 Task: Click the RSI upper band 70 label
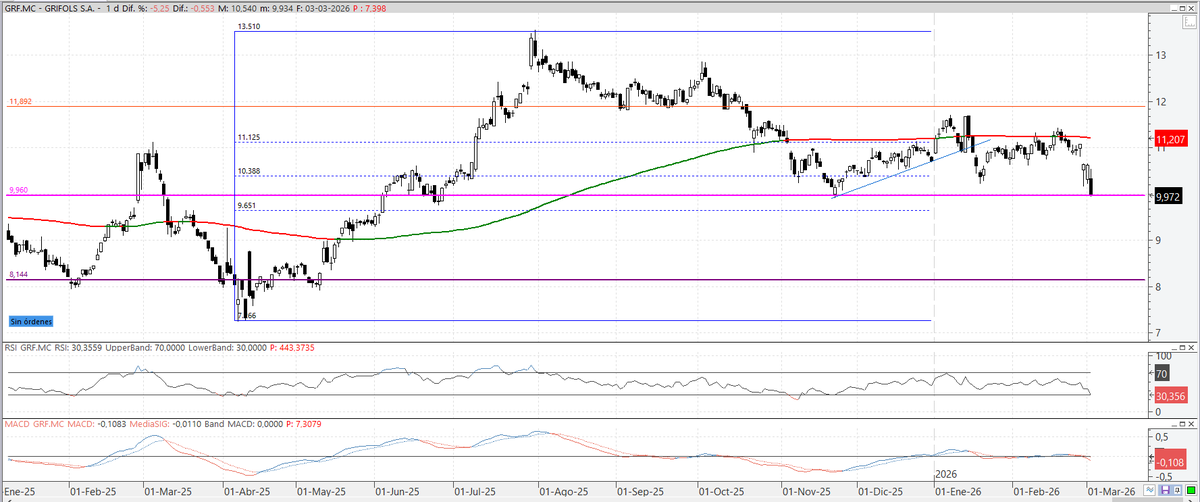[1161, 372]
